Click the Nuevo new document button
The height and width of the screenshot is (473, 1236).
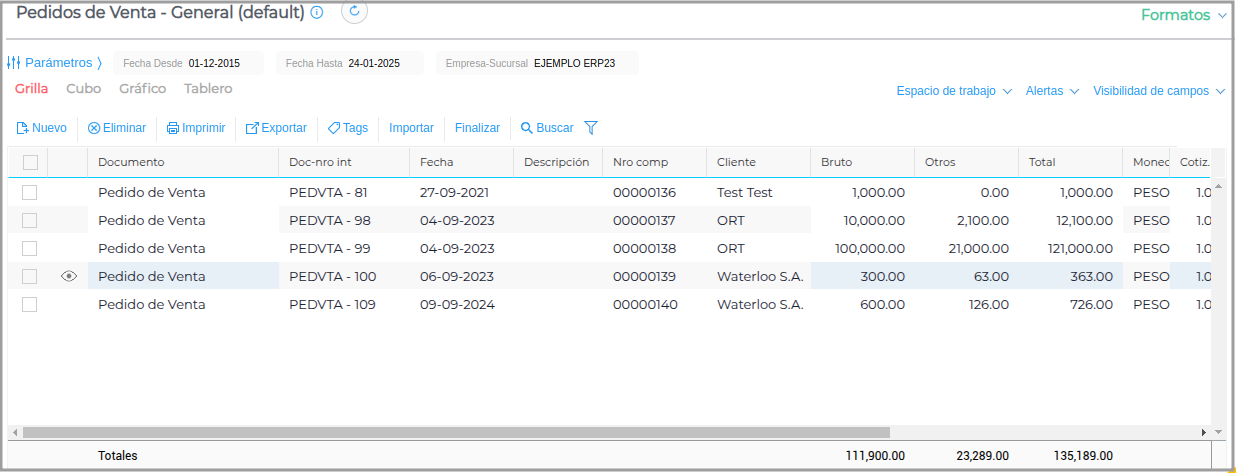tap(42, 128)
